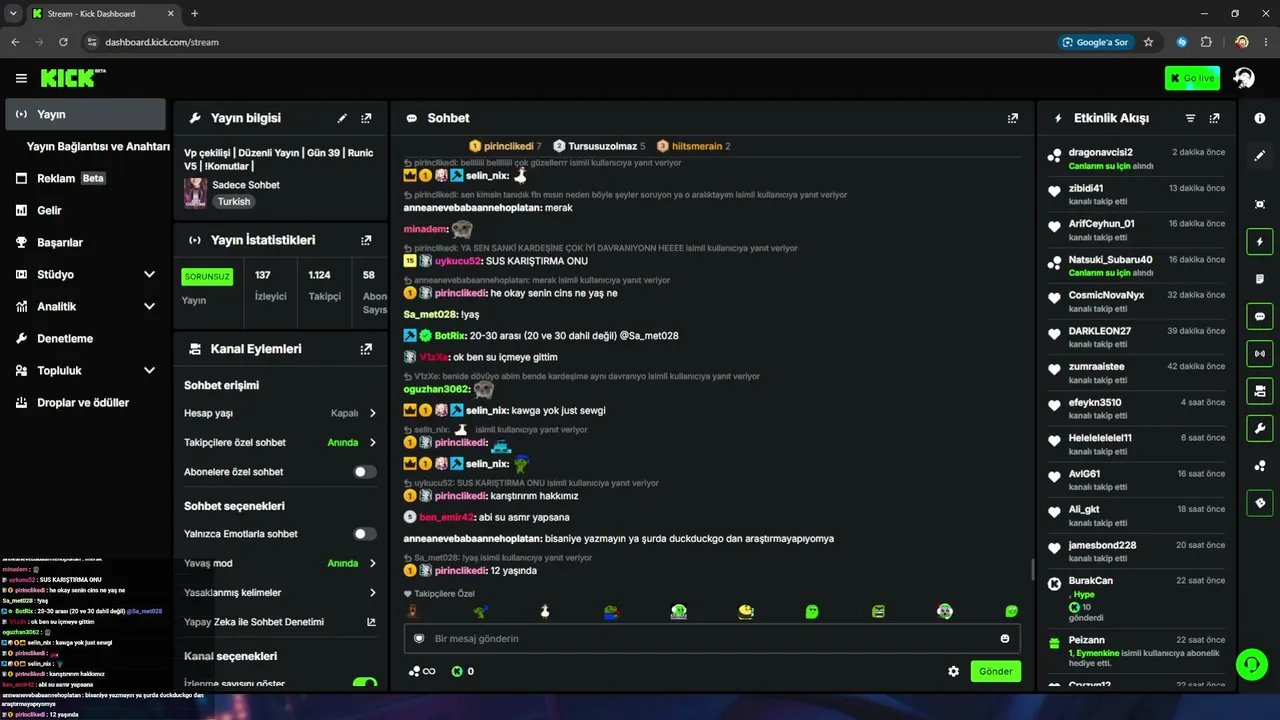The width and height of the screenshot is (1280, 720).
Task: Click the green Go live button
Action: (1192, 78)
